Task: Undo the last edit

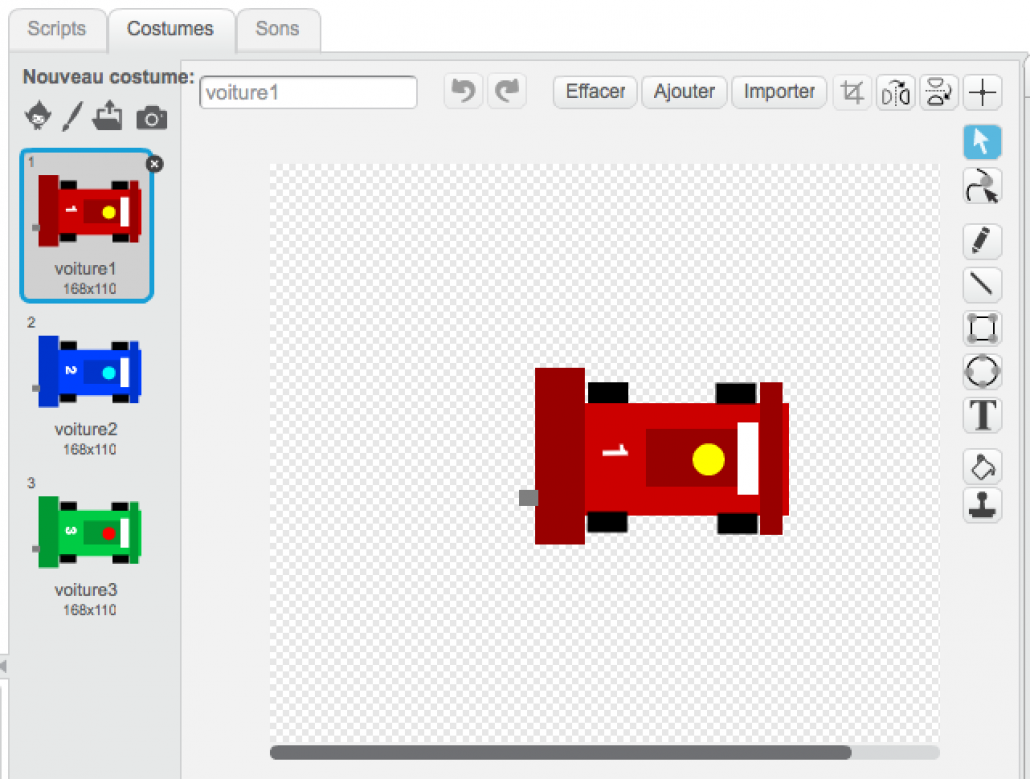Action: pos(463,91)
